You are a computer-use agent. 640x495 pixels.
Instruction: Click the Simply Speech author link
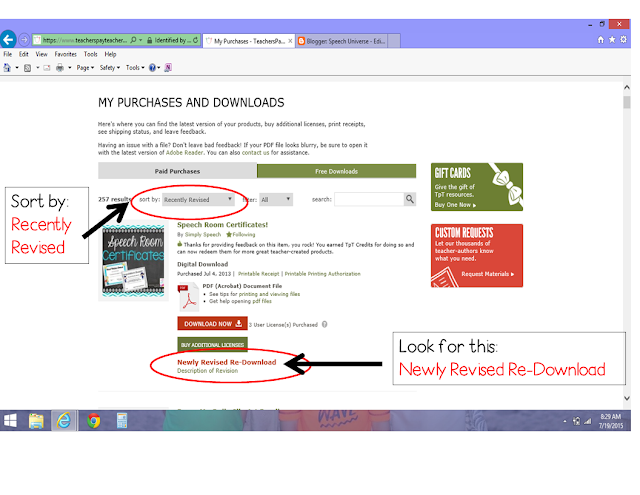pyautogui.click(x=203, y=235)
